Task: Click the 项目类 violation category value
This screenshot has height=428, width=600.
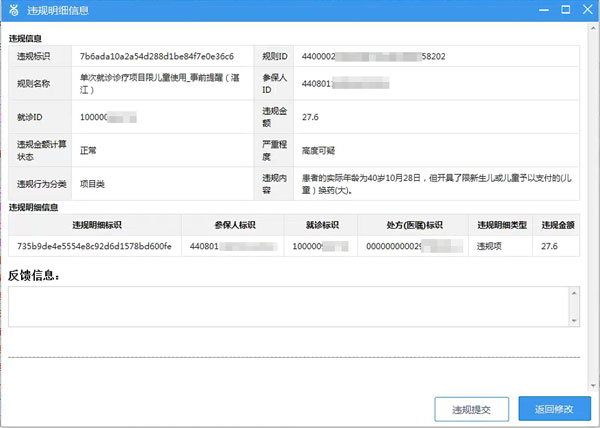Action: (x=95, y=183)
